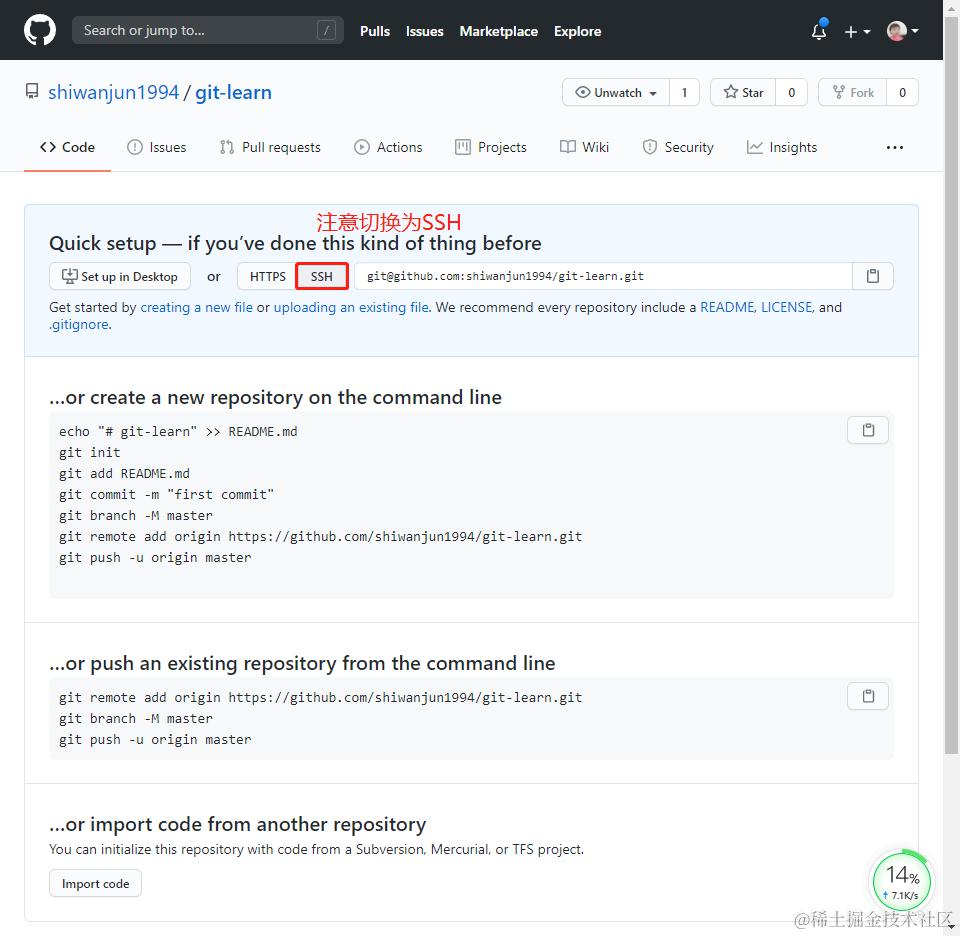Image resolution: width=960 pixels, height=936 pixels.
Task: Expand the Unwatch dropdown
Action: [616, 92]
